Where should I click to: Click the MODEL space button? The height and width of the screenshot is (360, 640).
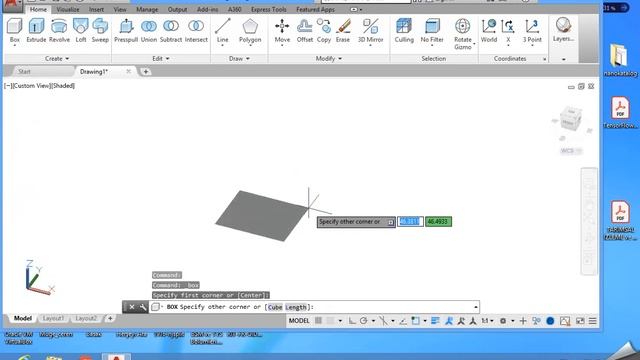[x=299, y=321]
